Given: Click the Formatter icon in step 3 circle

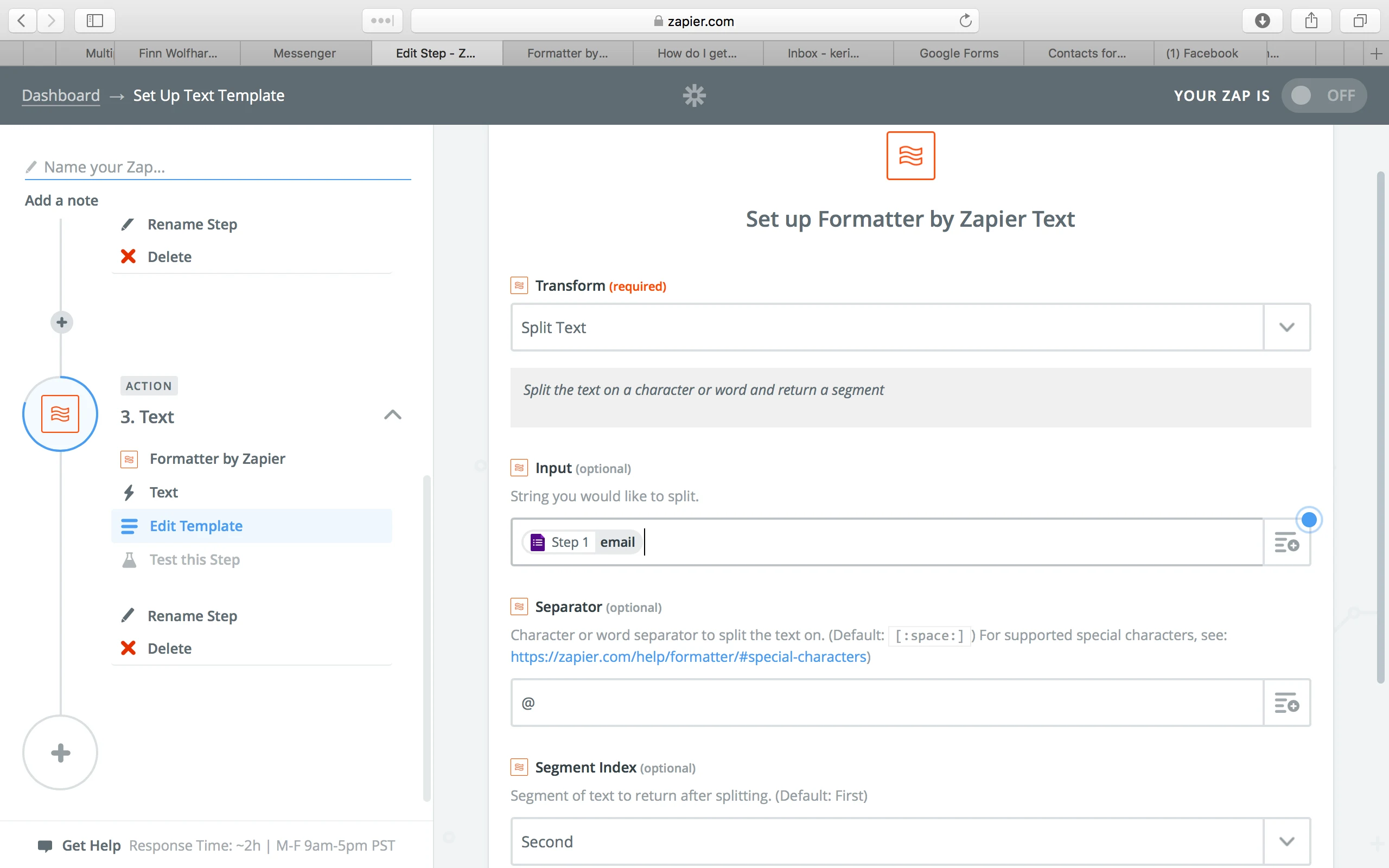Looking at the screenshot, I should [60, 414].
